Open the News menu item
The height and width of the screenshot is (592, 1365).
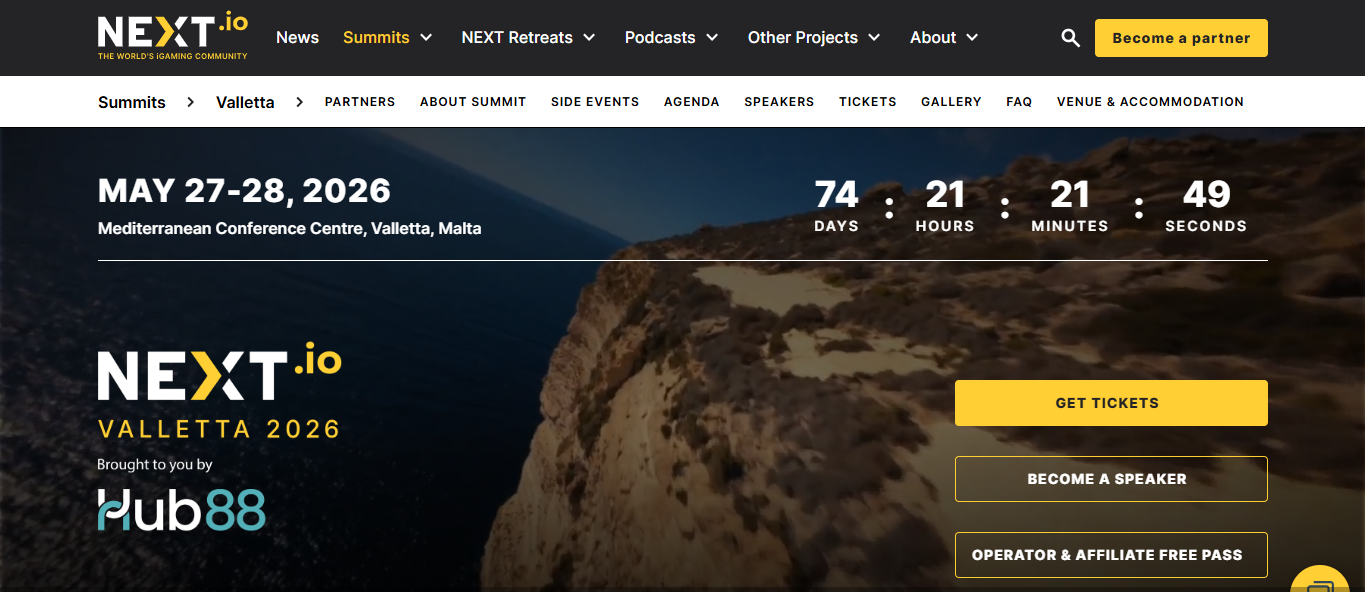(x=297, y=38)
